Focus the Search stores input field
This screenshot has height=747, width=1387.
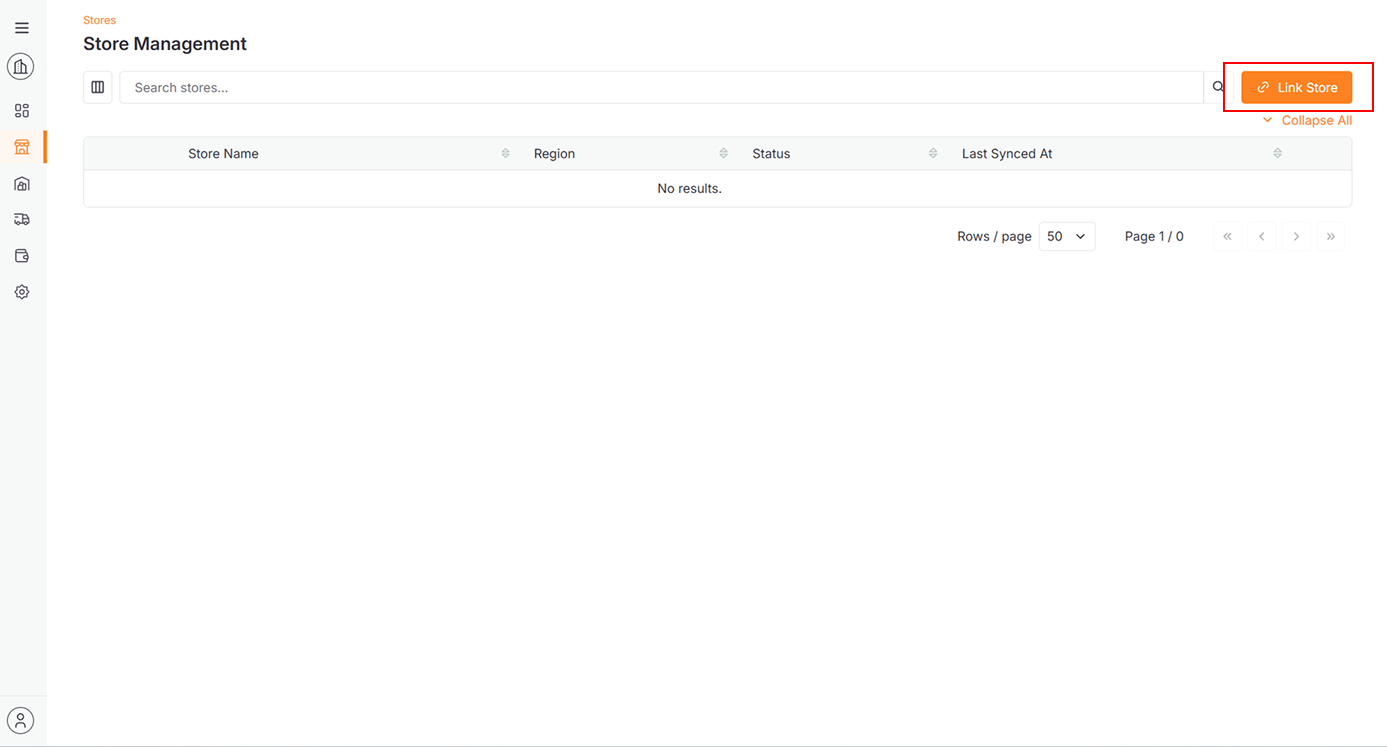coord(660,87)
